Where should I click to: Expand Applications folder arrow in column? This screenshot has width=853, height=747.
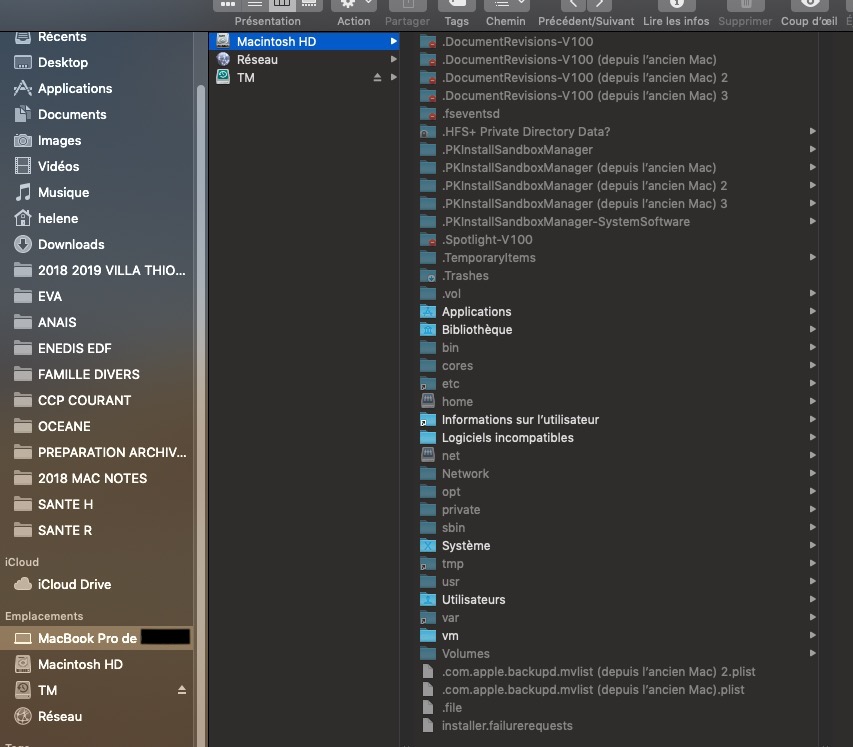pyautogui.click(x=812, y=311)
